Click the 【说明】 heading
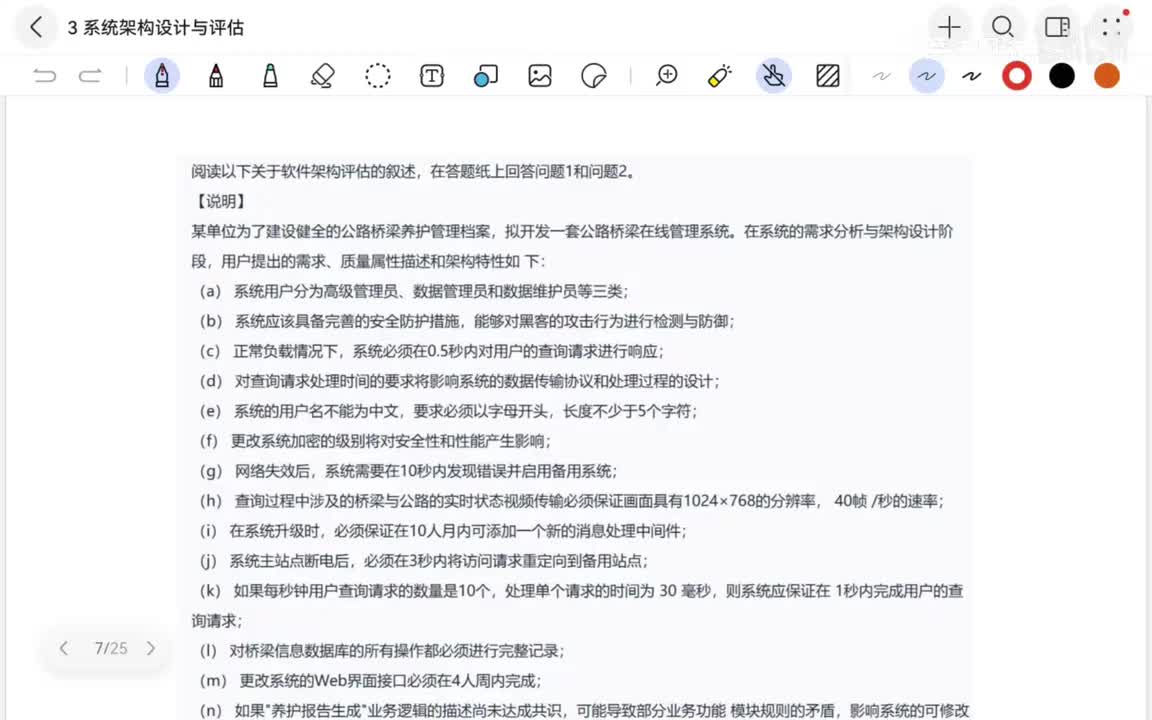The image size is (1152, 720). coord(220,201)
